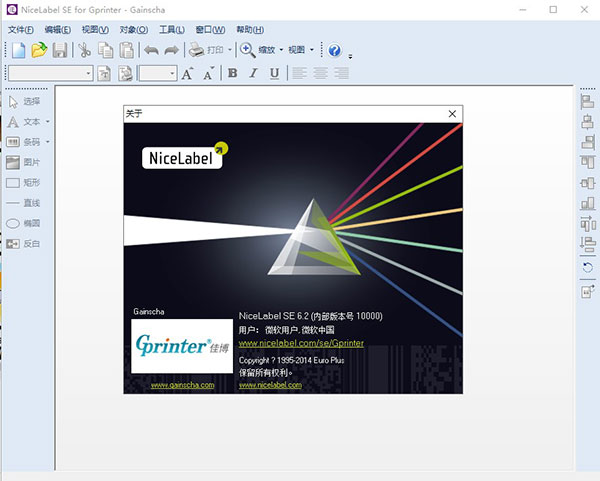The width and height of the screenshot is (600, 481).
Task: Open the 编辑(E) menu
Action: (58, 30)
